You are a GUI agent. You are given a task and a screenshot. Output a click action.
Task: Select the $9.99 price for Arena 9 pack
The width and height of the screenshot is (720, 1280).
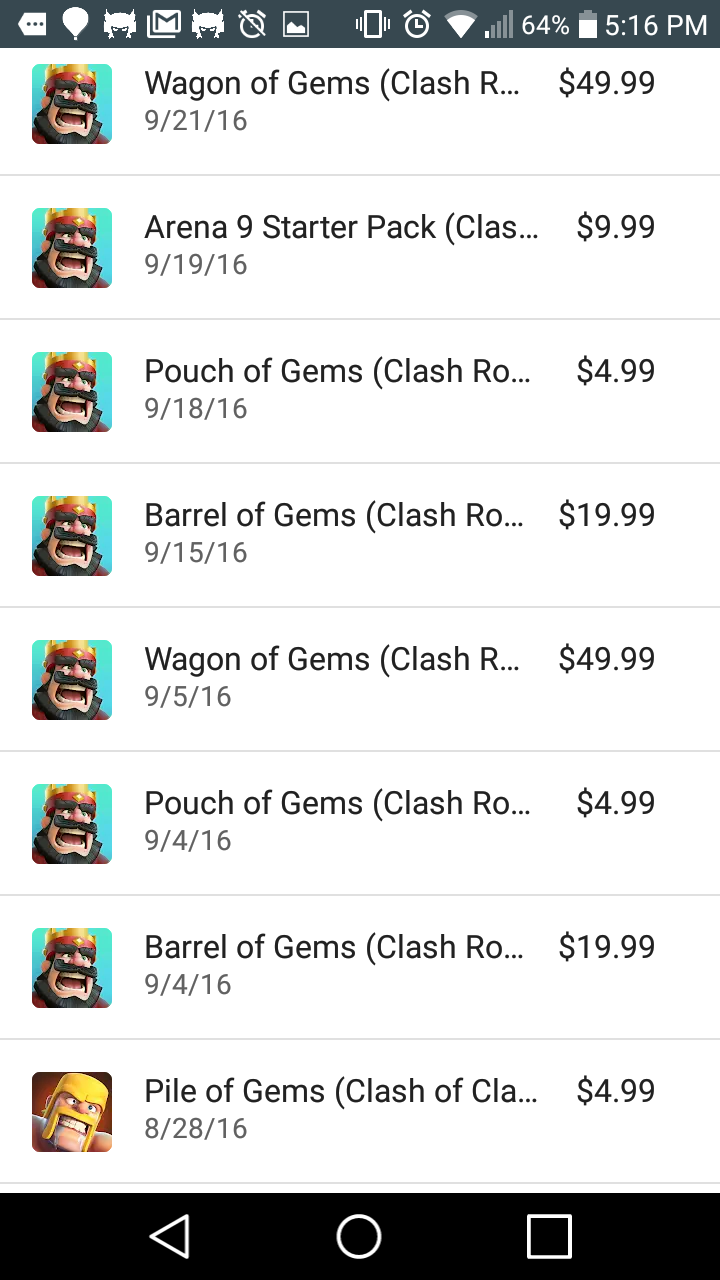[616, 227]
